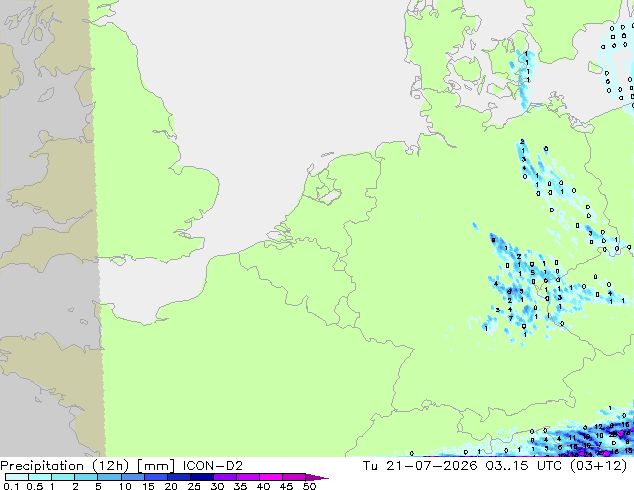Image resolution: width=634 pixels, height=490 pixels.
Task: Click the 'Precipitation (12h)' title text
Action: [65, 466]
